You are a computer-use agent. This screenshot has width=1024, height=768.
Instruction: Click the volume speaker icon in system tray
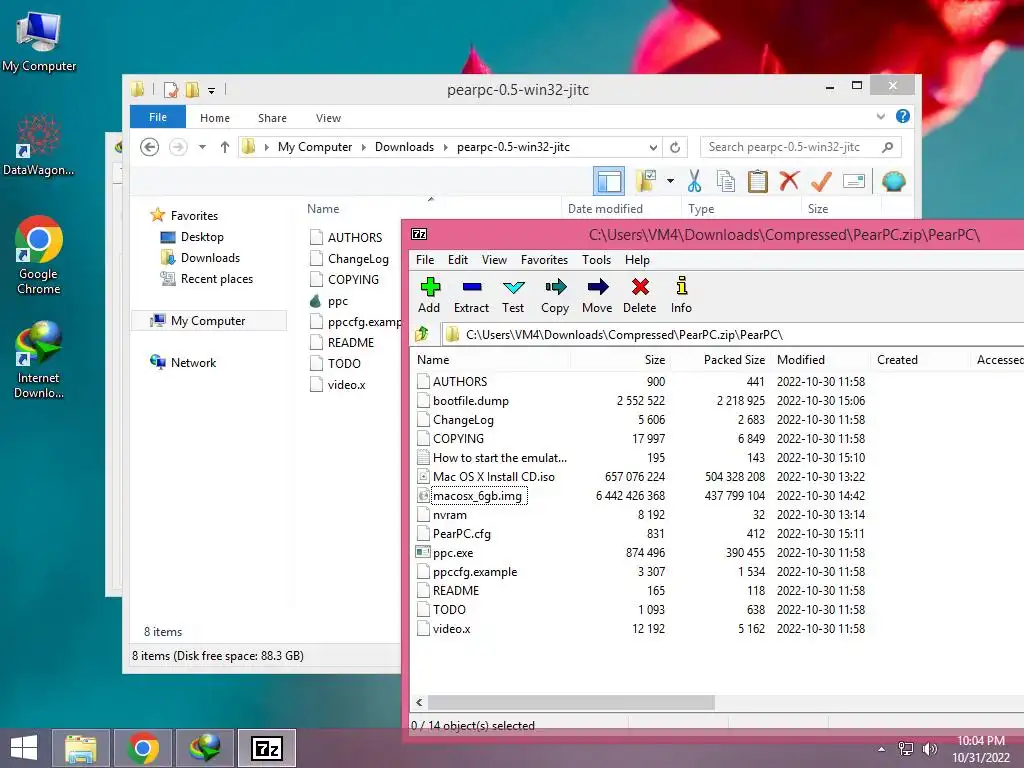click(x=929, y=749)
